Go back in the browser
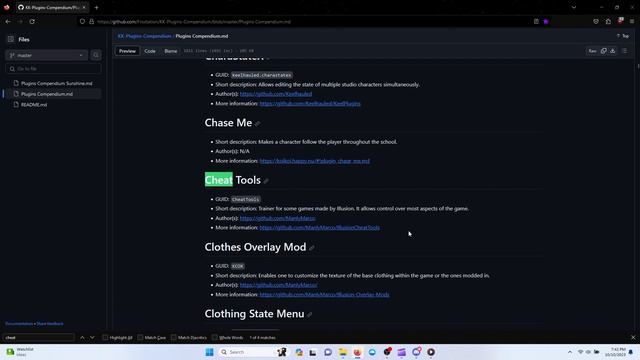Screen dimensions: 640x360 pyautogui.click(x=8, y=21)
